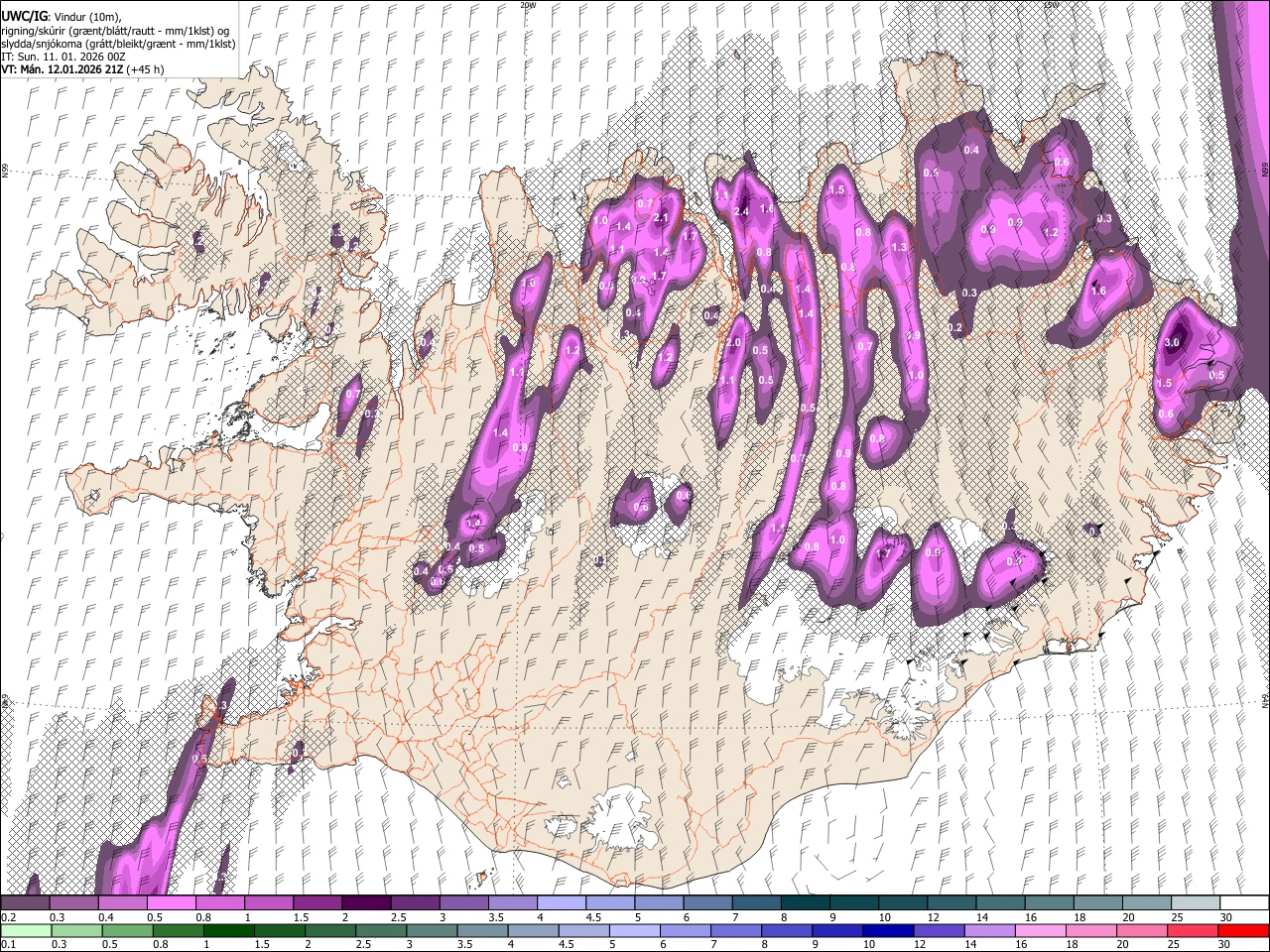Screen dimensions: 1270x952
Task: Select the 0.5 bright pink swatch in the upper legend row
Action: [172, 902]
